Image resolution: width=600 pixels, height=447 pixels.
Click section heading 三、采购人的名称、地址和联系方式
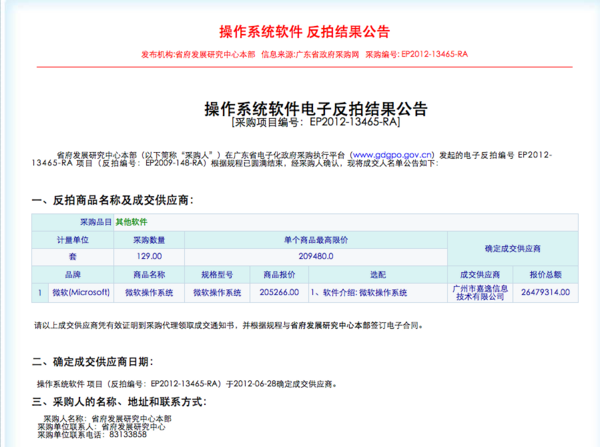pyautogui.click(x=119, y=402)
